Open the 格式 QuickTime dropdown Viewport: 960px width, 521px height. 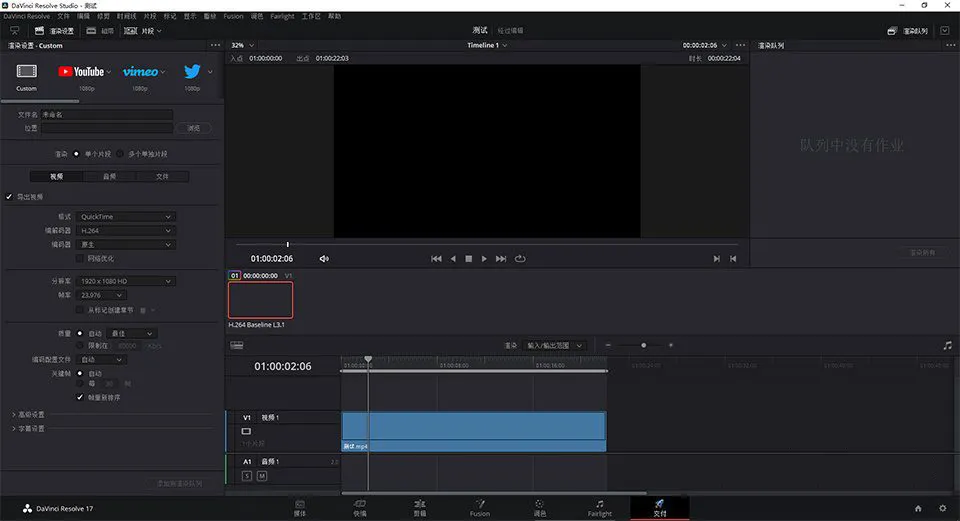126,217
